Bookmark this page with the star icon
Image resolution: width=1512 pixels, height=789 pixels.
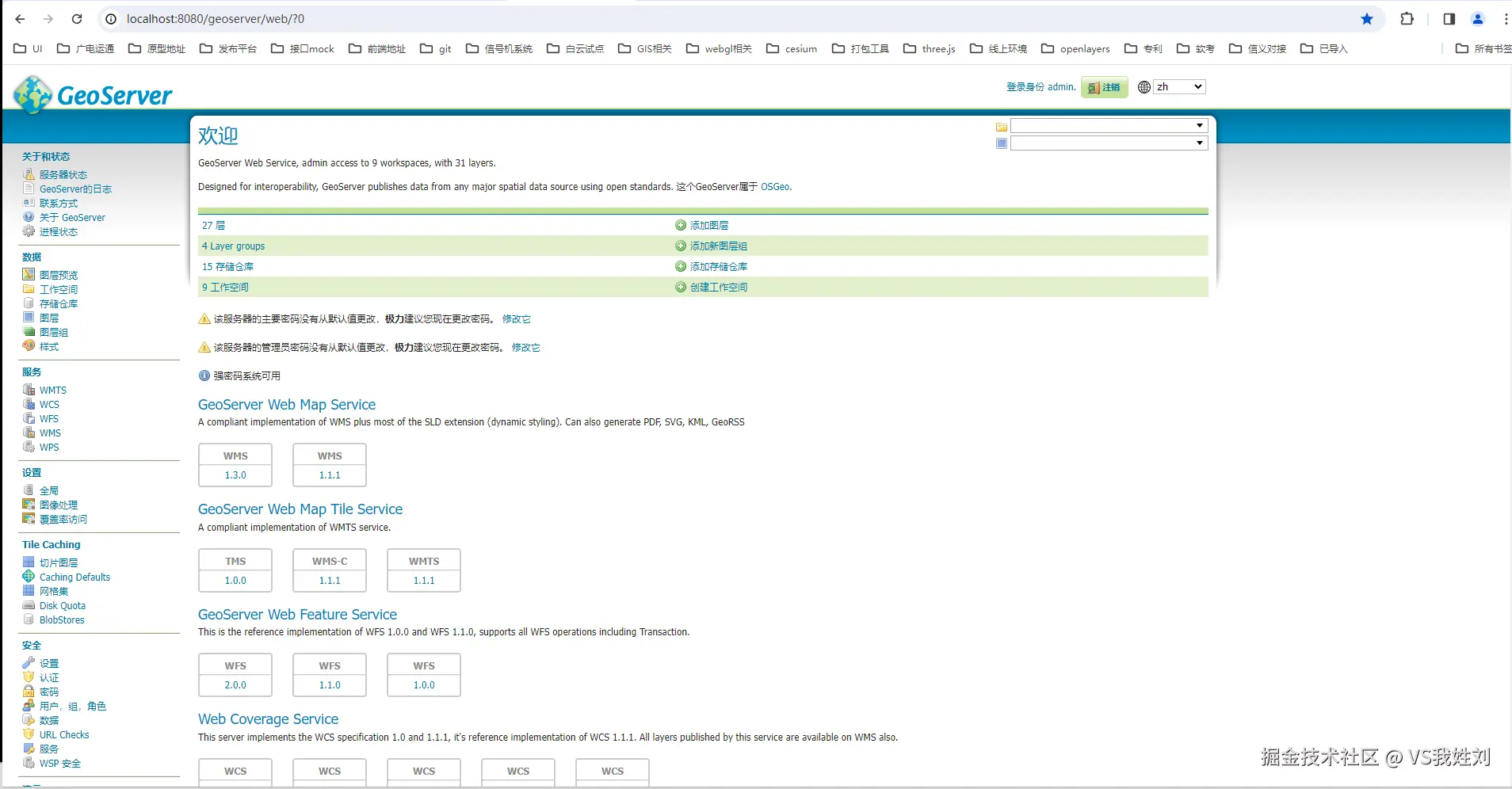pos(1367,19)
